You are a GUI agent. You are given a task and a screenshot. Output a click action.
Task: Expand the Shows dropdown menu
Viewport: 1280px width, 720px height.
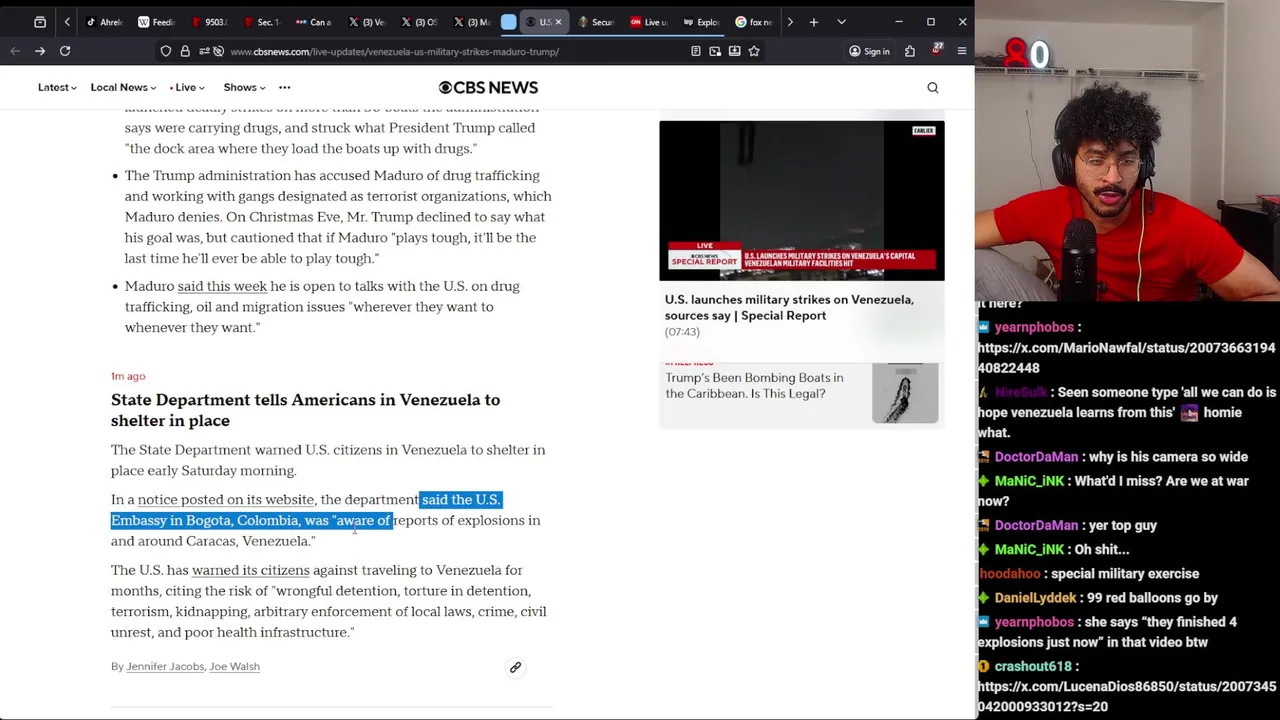(x=245, y=88)
